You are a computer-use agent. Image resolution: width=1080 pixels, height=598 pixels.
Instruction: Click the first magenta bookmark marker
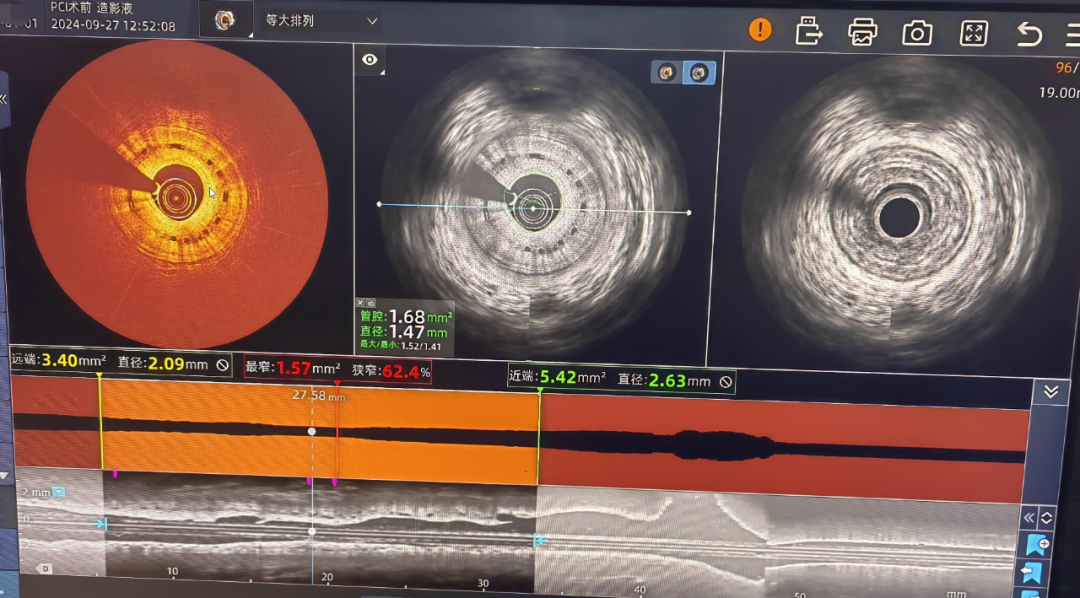115,475
